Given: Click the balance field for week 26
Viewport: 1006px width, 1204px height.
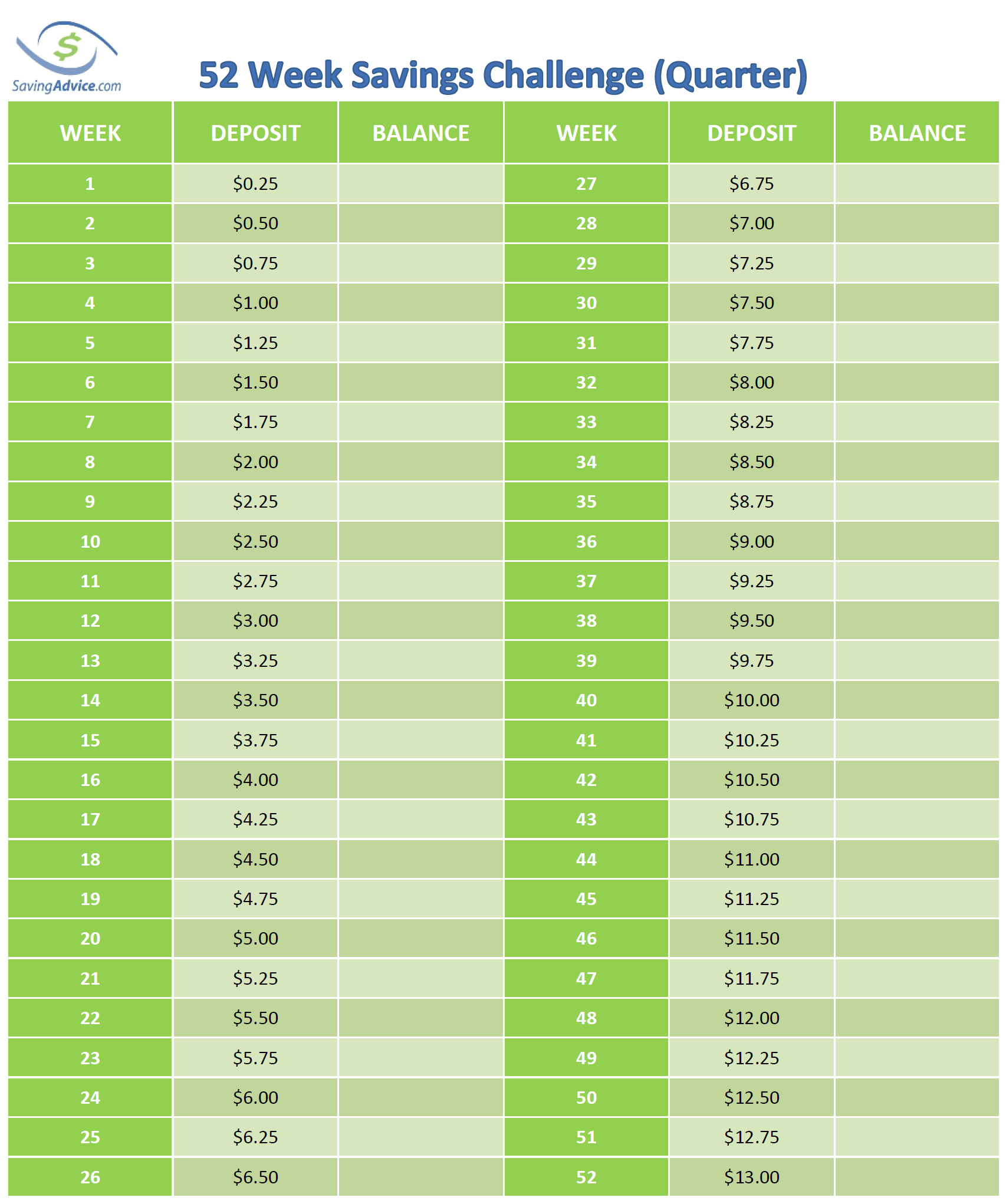Looking at the screenshot, I should point(420,1177).
